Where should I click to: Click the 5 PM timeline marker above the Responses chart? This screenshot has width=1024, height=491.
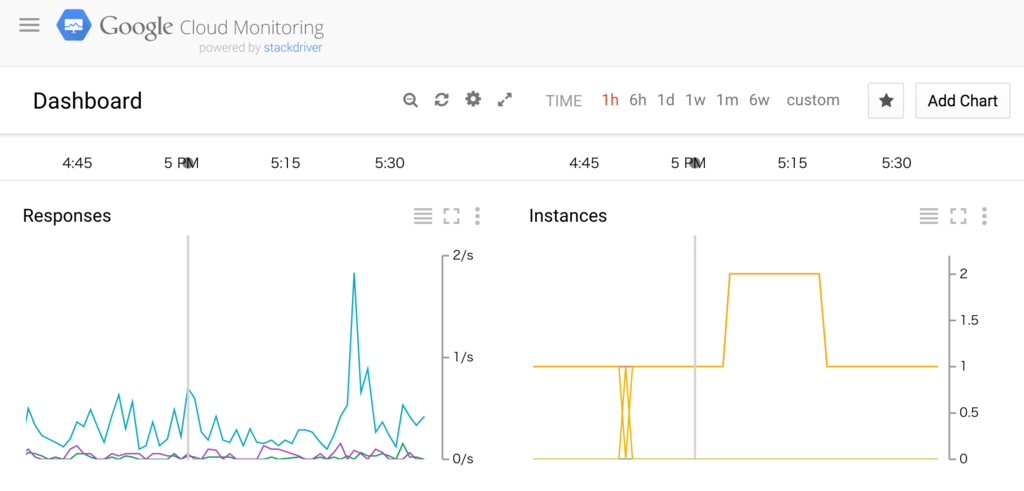pyautogui.click(x=182, y=163)
